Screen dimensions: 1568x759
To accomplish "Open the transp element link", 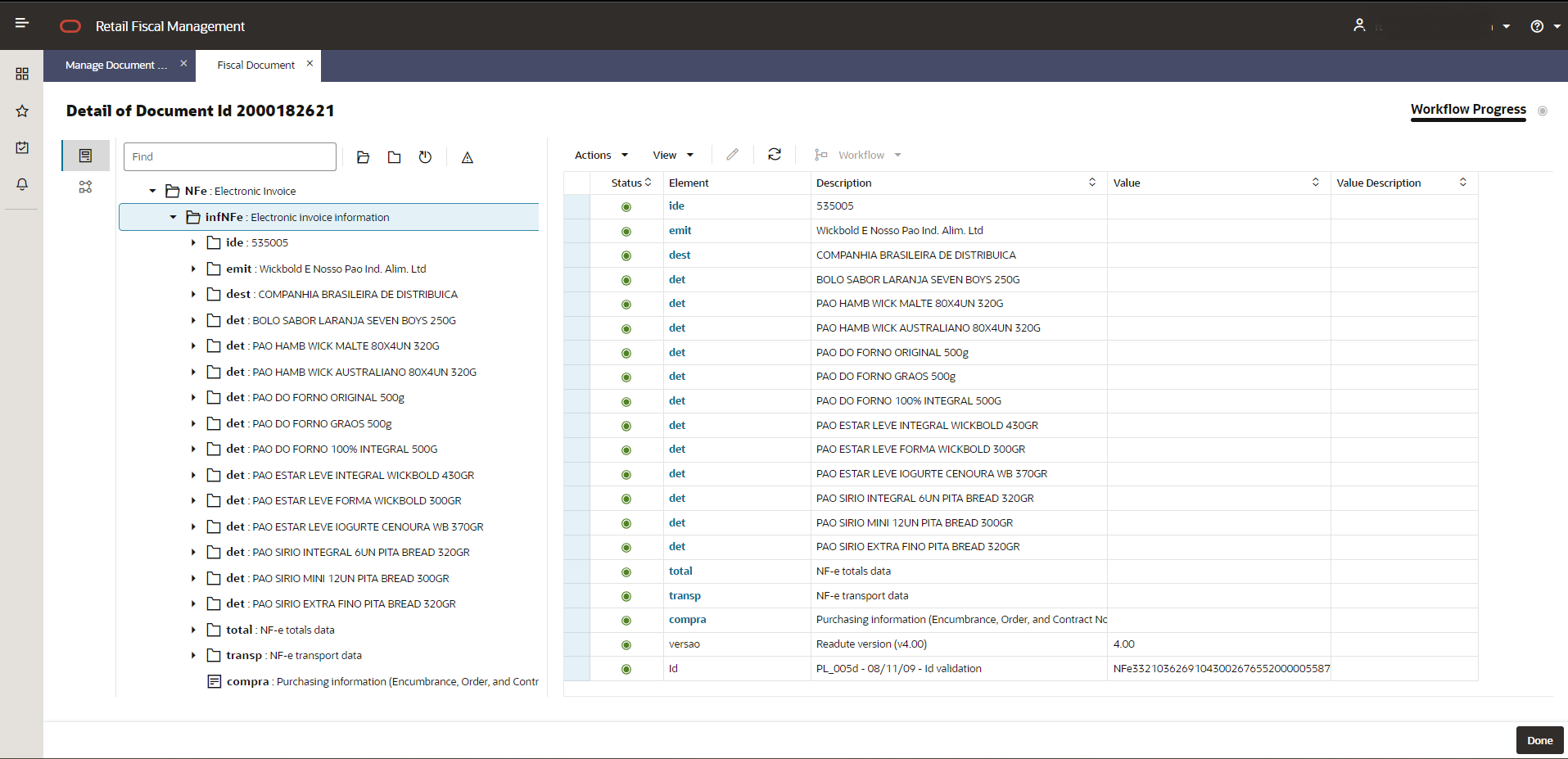I will [685, 595].
